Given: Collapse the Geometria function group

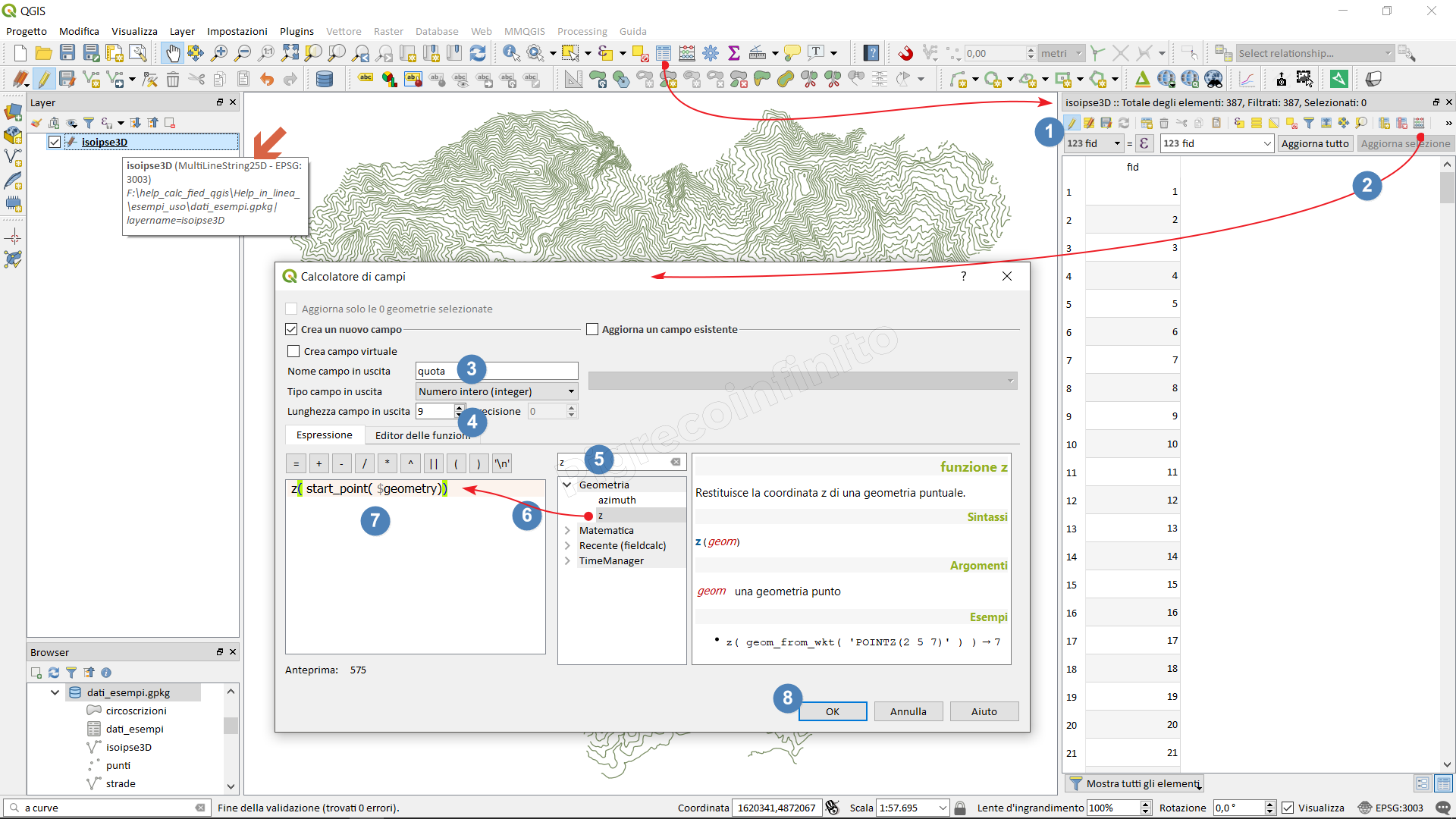Looking at the screenshot, I should point(567,485).
